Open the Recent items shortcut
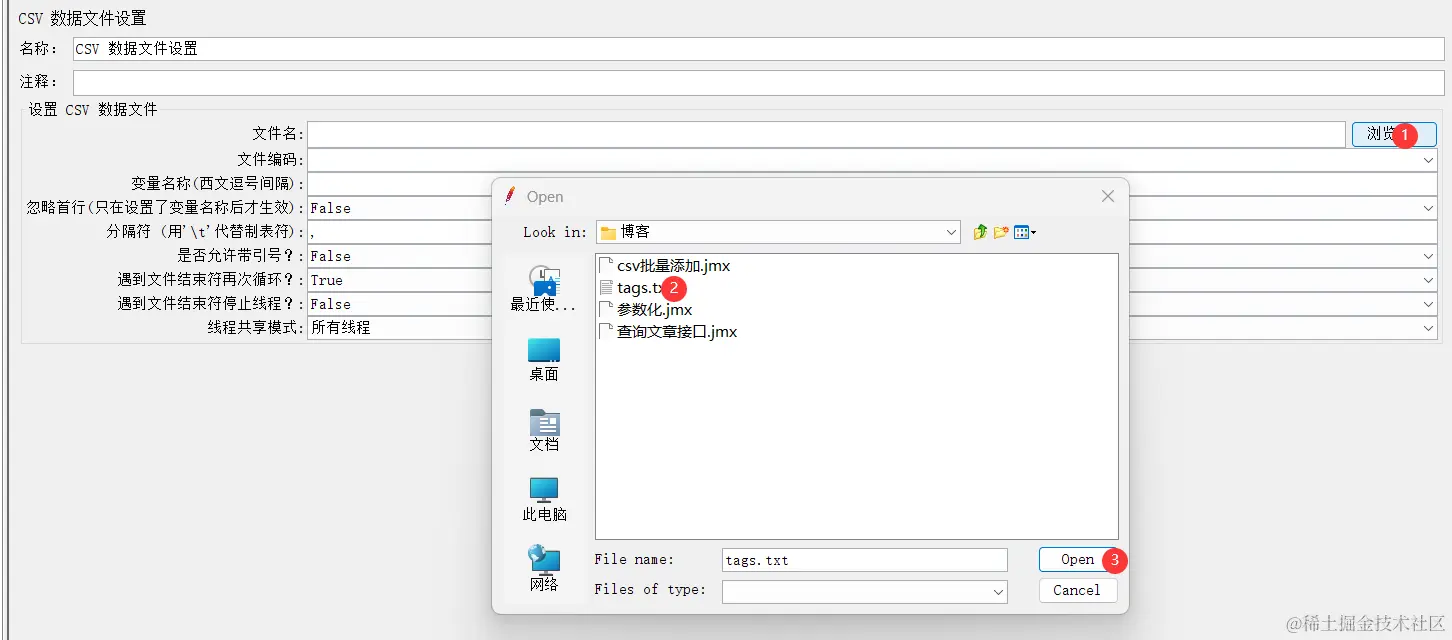 coord(544,289)
